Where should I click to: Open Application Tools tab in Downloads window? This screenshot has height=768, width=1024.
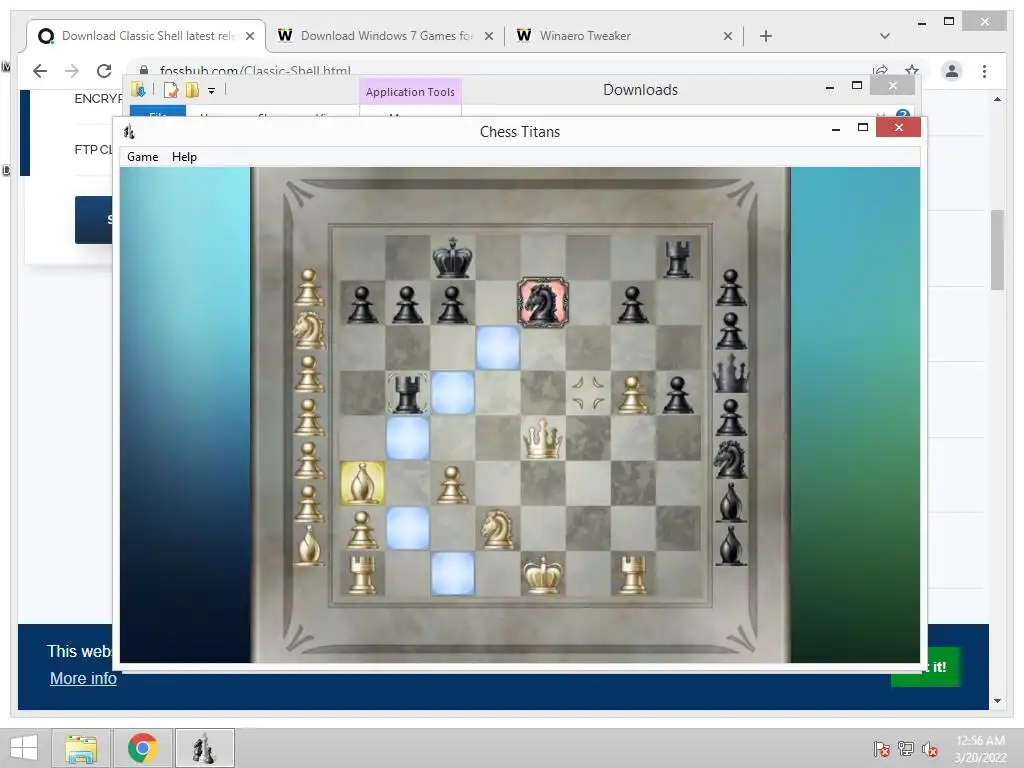(410, 92)
